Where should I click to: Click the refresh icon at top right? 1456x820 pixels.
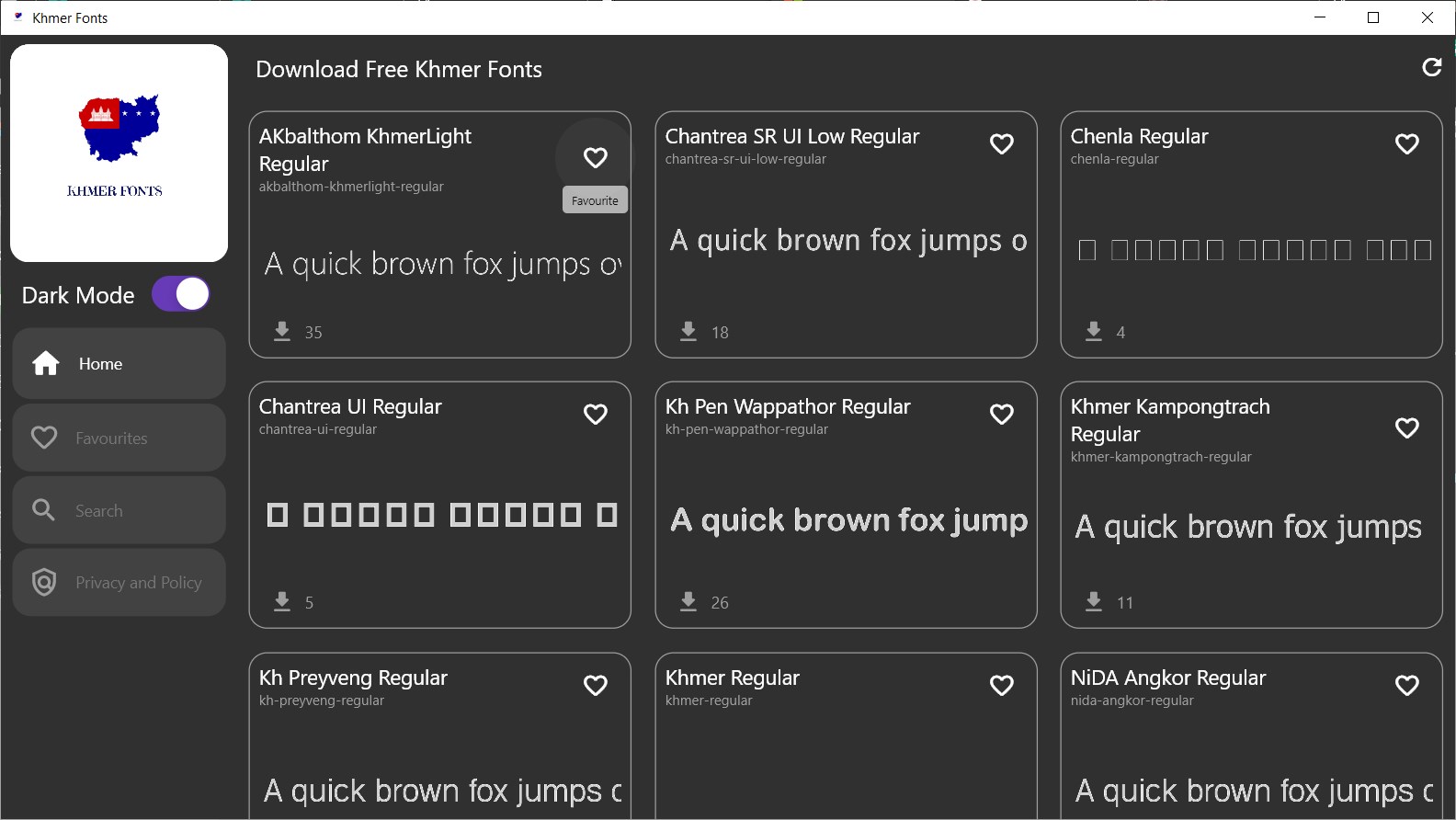pos(1431,67)
